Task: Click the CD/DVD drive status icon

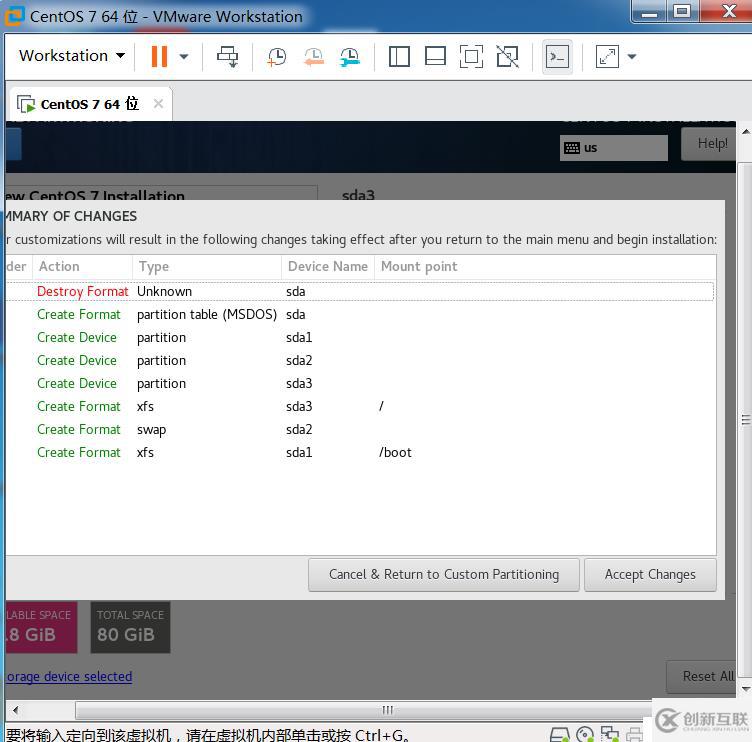Action: coord(585,734)
